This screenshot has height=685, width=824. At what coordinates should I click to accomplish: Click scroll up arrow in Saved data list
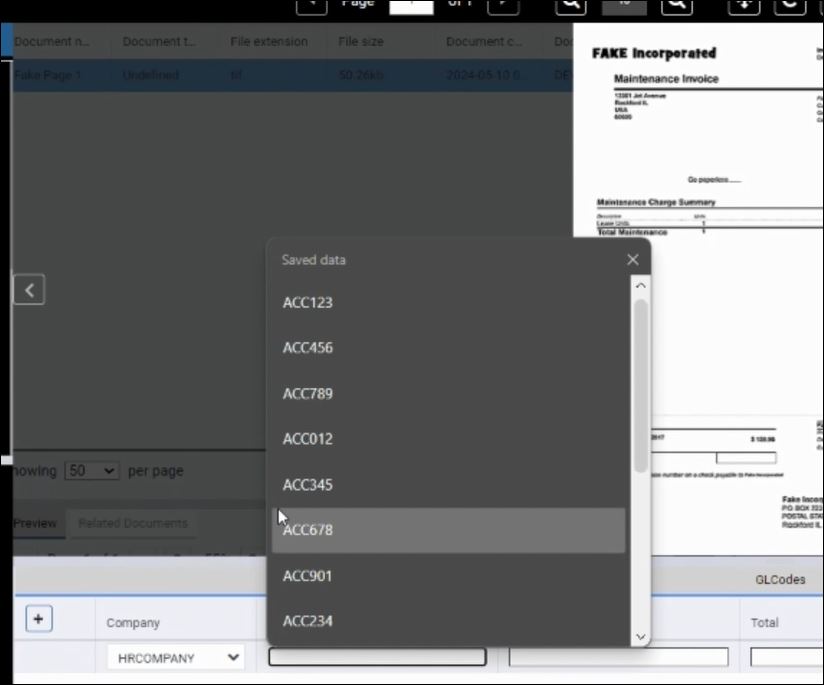point(640,286)
